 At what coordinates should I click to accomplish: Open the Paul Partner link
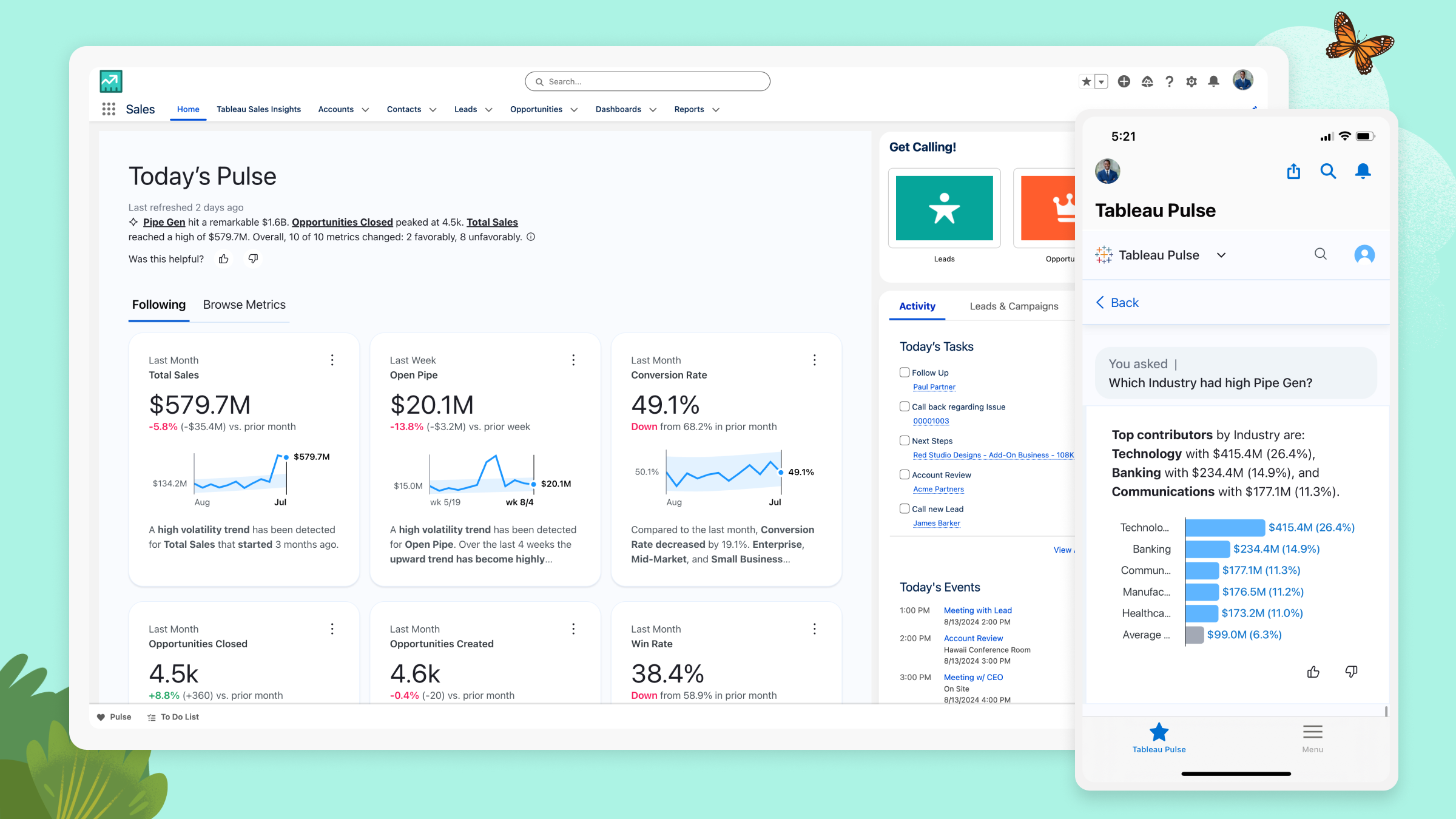point(934,386)
